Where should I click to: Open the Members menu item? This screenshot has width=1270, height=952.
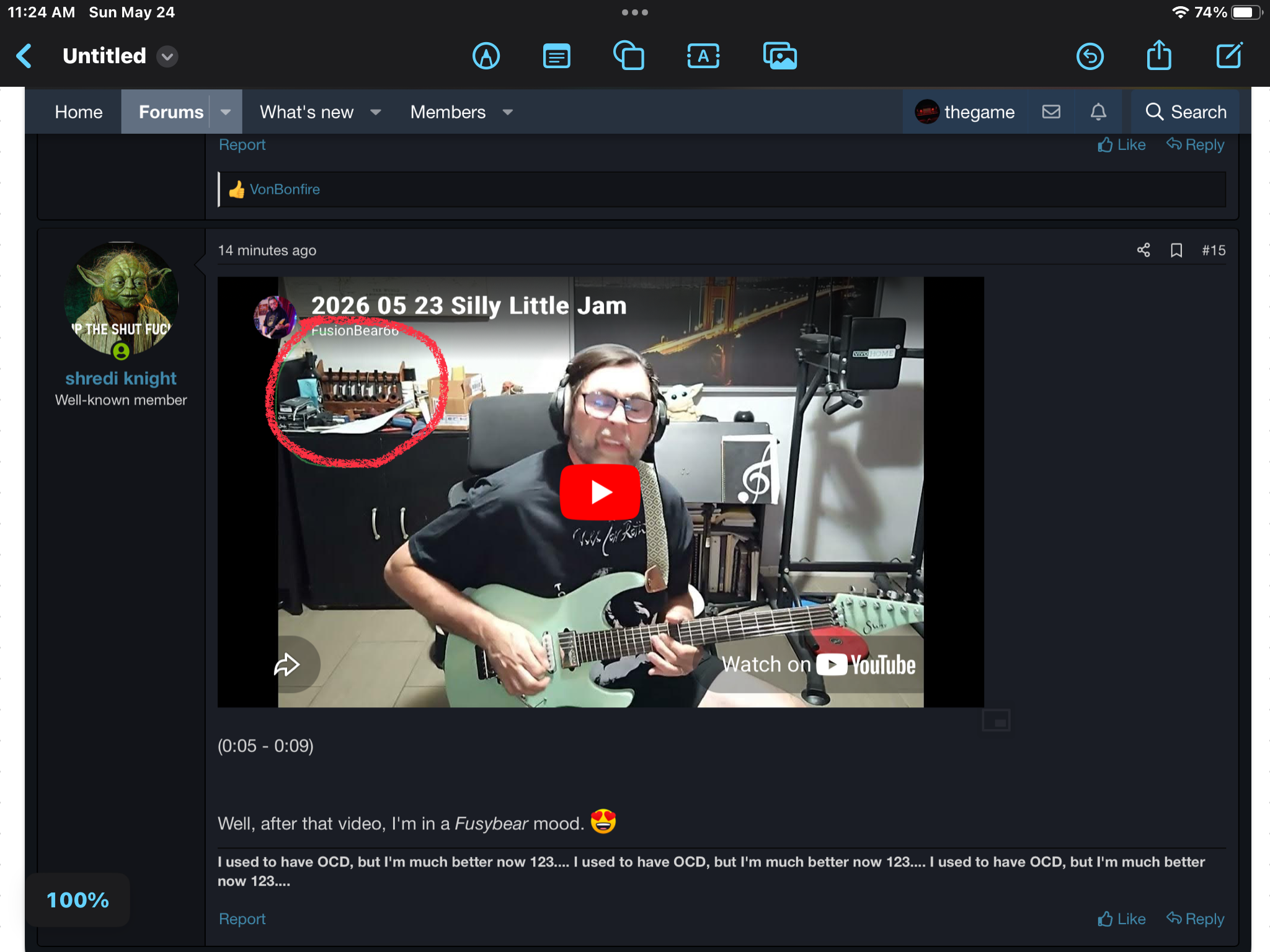click(x=448, y=112)
